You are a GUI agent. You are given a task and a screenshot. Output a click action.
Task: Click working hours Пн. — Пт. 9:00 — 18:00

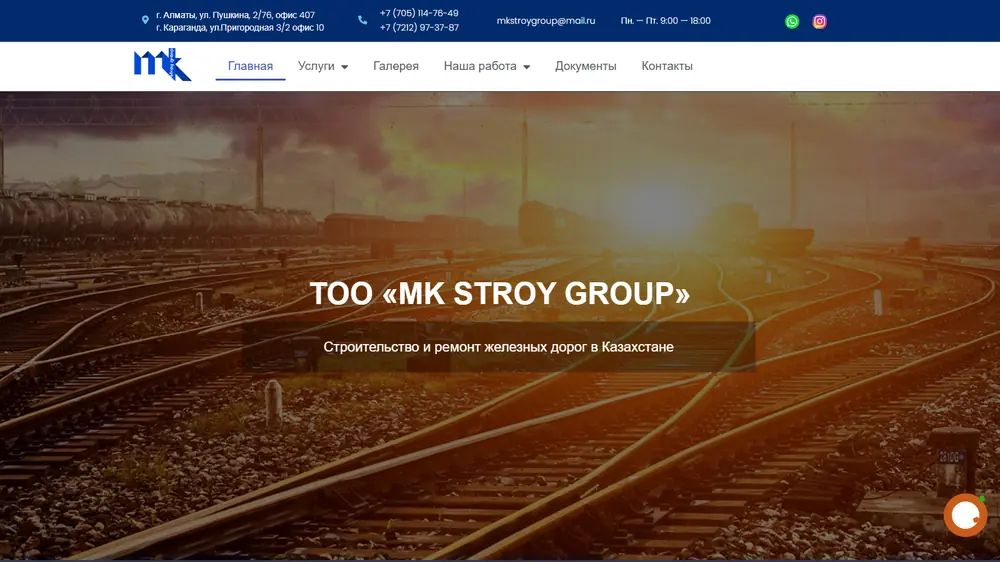666,20
